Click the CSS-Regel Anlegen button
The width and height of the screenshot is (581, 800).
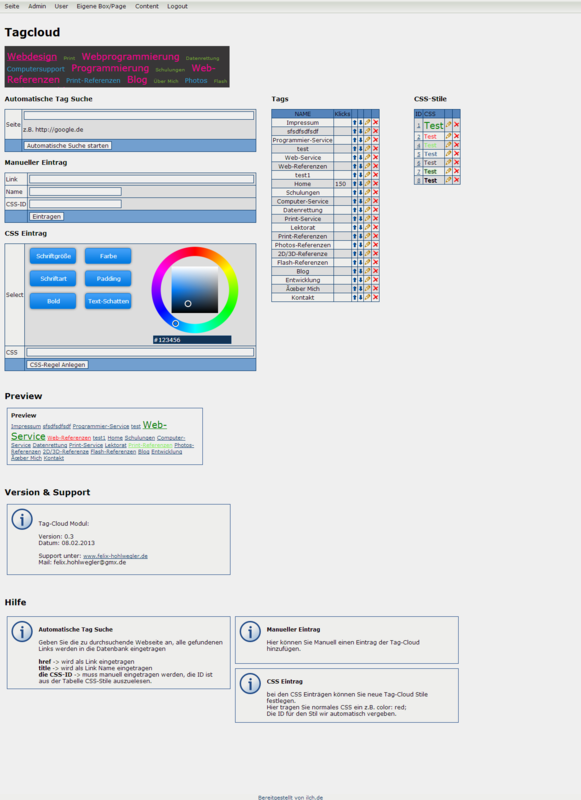(x=58, y=365)
